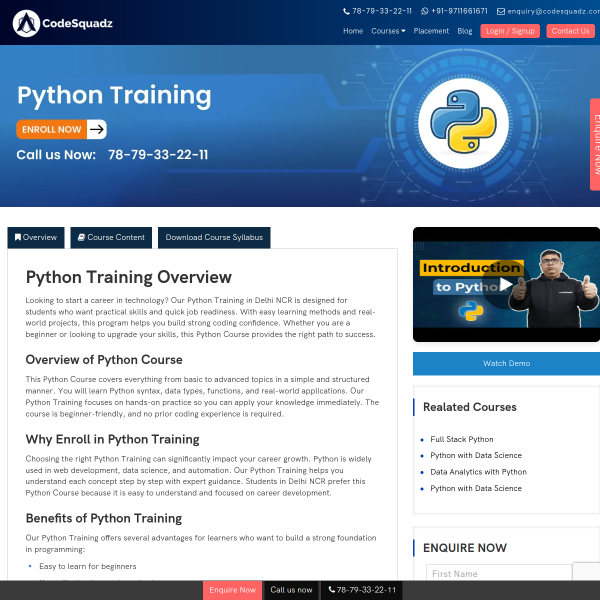Open the first Python with Data Science link
Image resolution: width=600 pixels, height=600 pixels.
[x=476, y=455]
